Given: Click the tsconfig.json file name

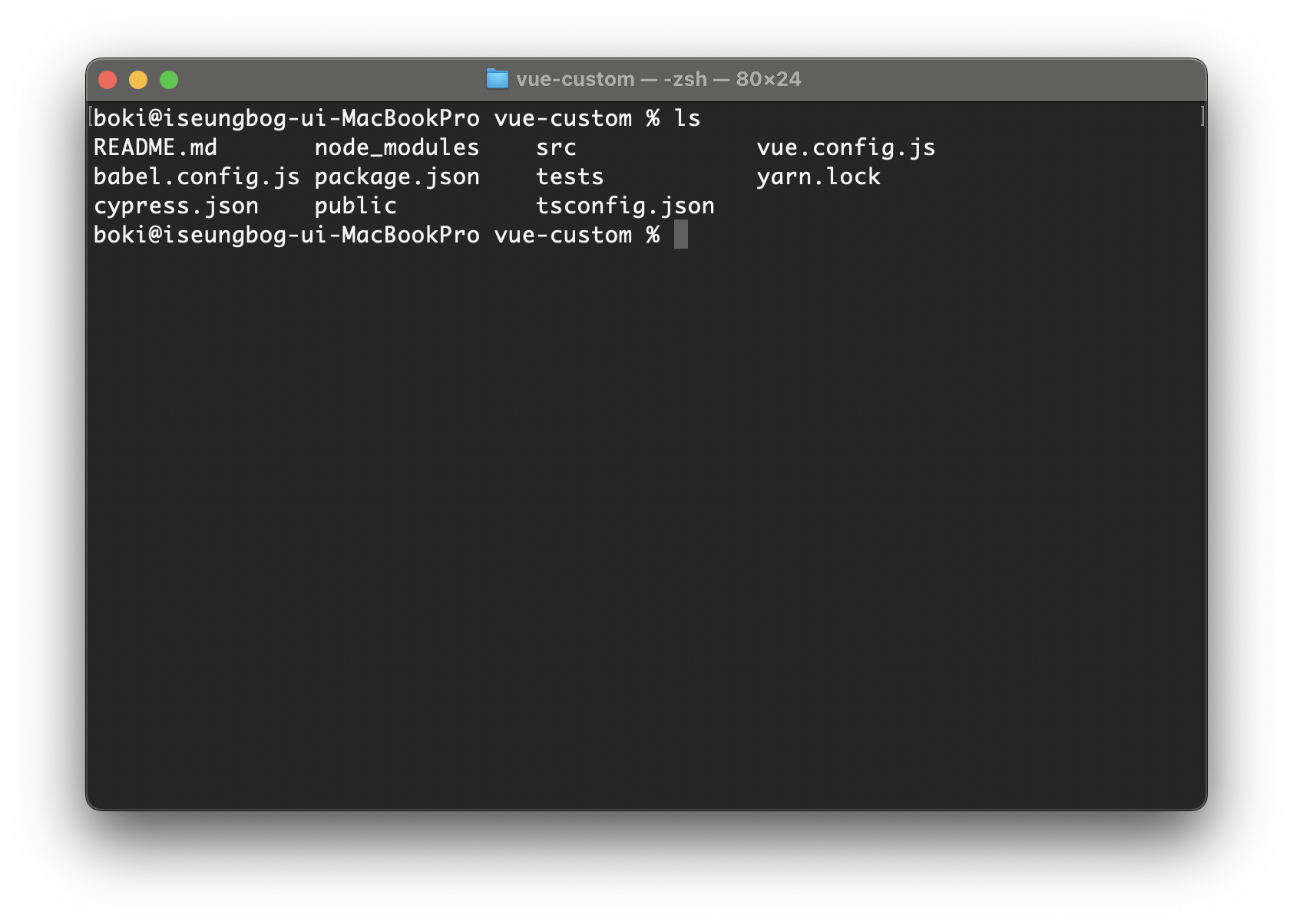Looking at the screenshot, I should tap(625, 206).
